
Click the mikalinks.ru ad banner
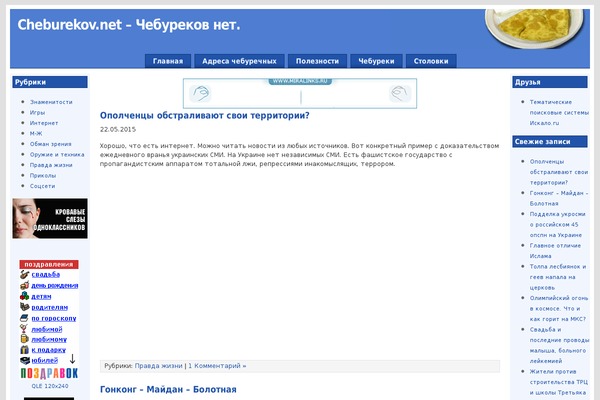300,93
